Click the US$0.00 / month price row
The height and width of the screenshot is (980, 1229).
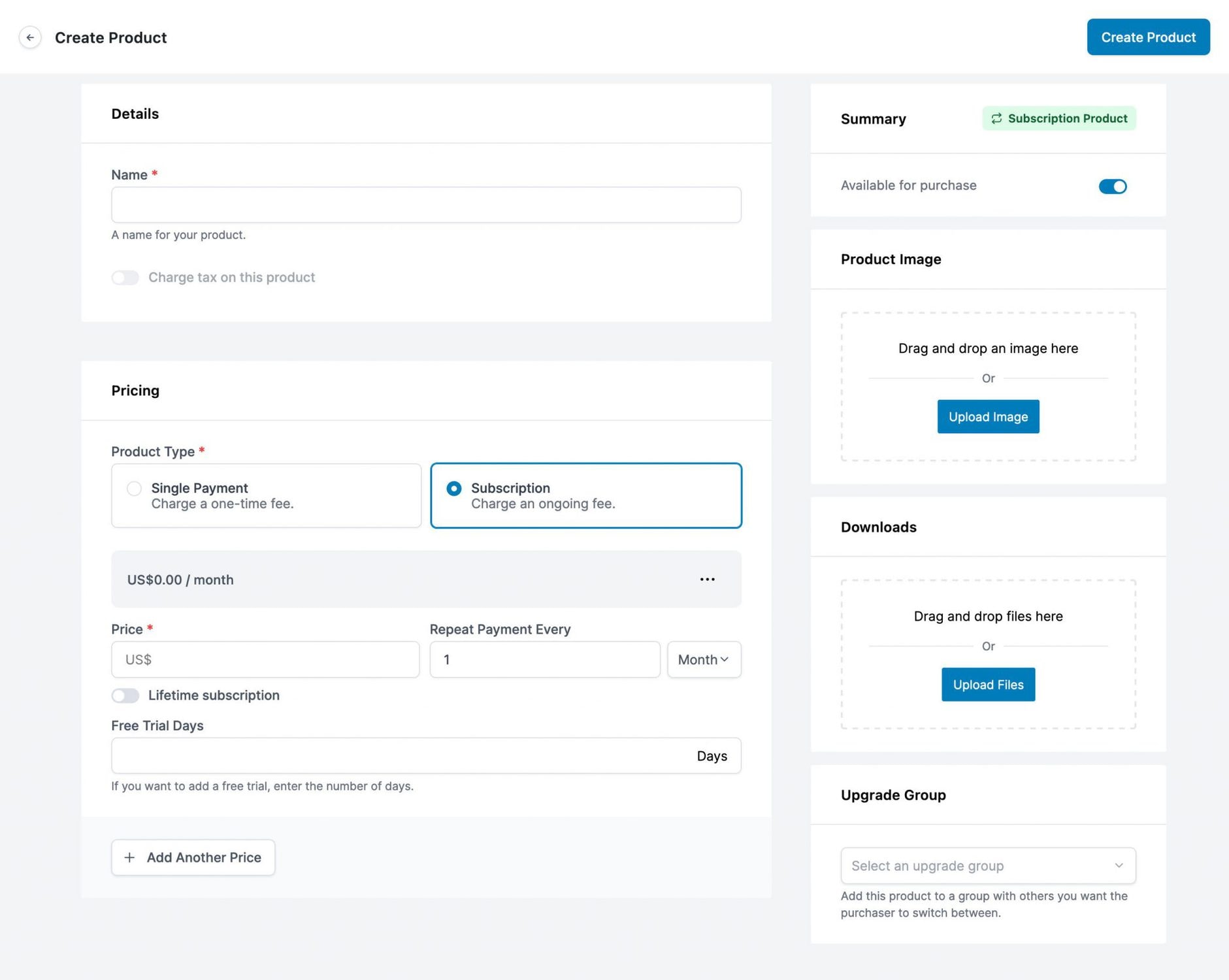426,580
